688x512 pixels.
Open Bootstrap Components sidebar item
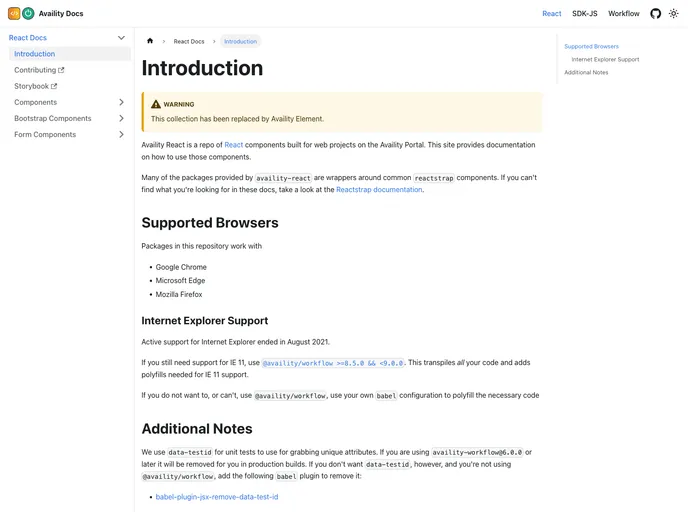point(53,118)
